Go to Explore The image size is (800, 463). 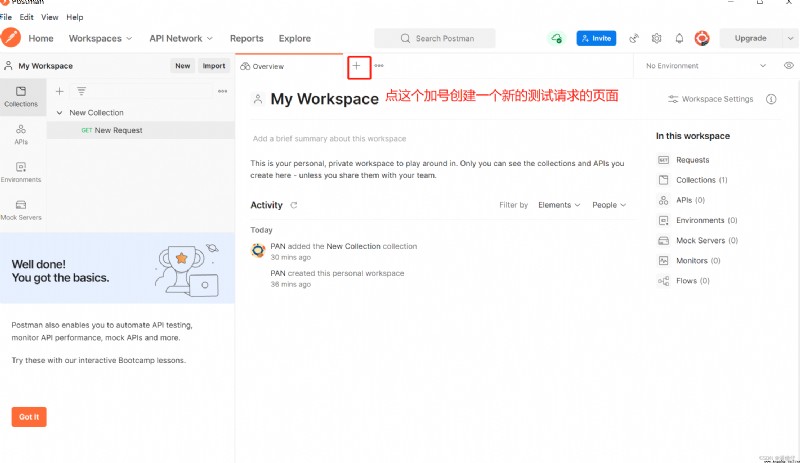click(x=294, y=38)
